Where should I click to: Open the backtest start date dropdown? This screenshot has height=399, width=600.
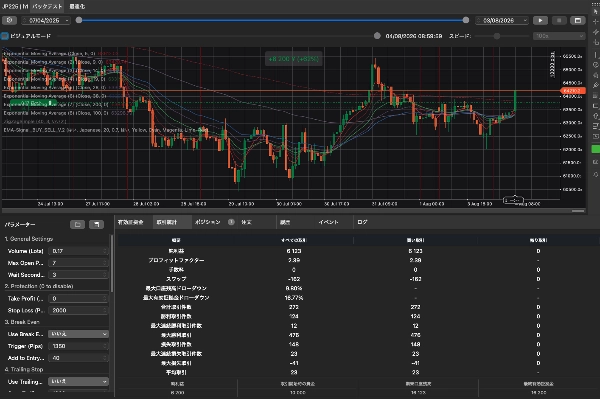point(46,20)
